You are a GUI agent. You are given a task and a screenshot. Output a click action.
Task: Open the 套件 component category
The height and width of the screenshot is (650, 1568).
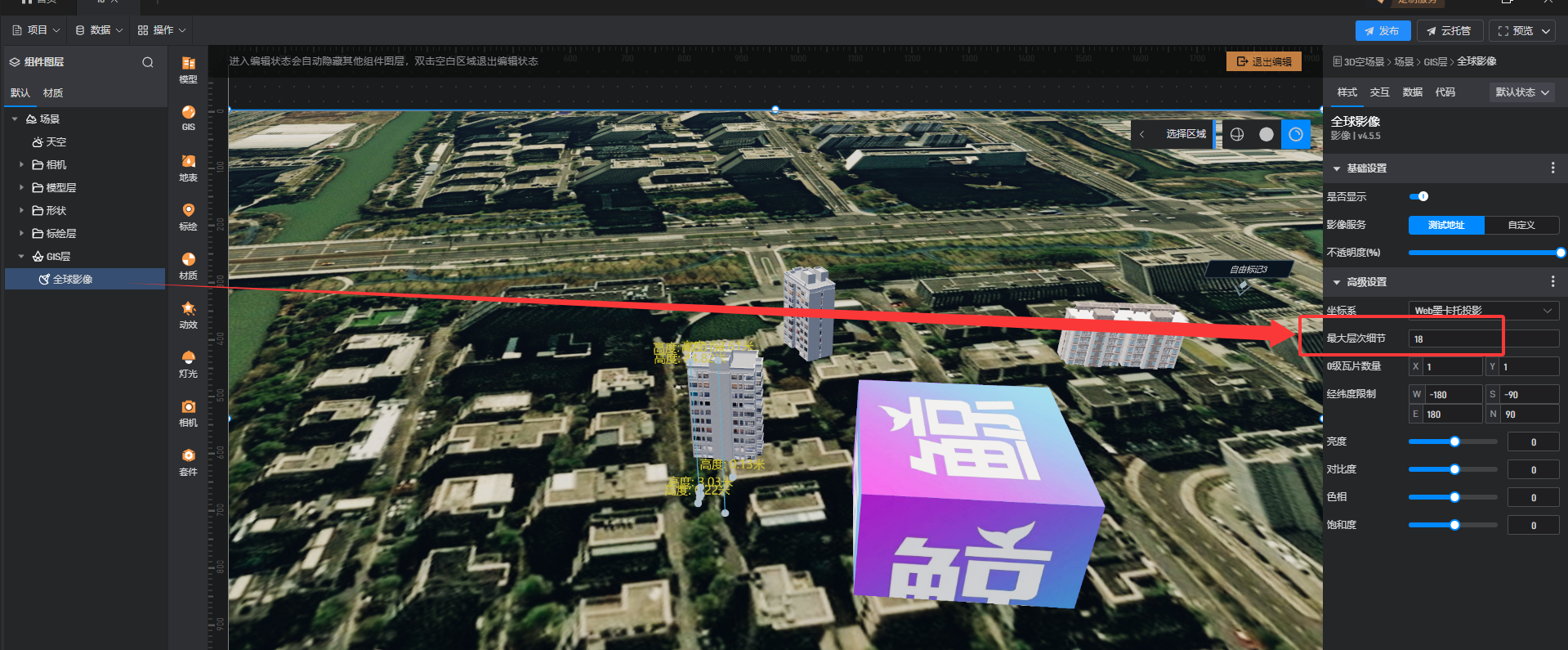(x=188, y=463)
